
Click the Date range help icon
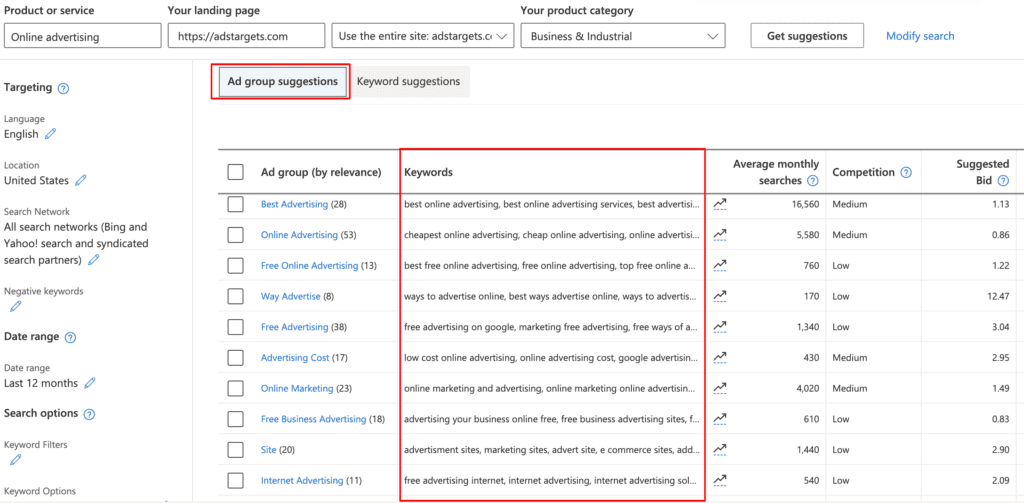click(x=71, y=338)
